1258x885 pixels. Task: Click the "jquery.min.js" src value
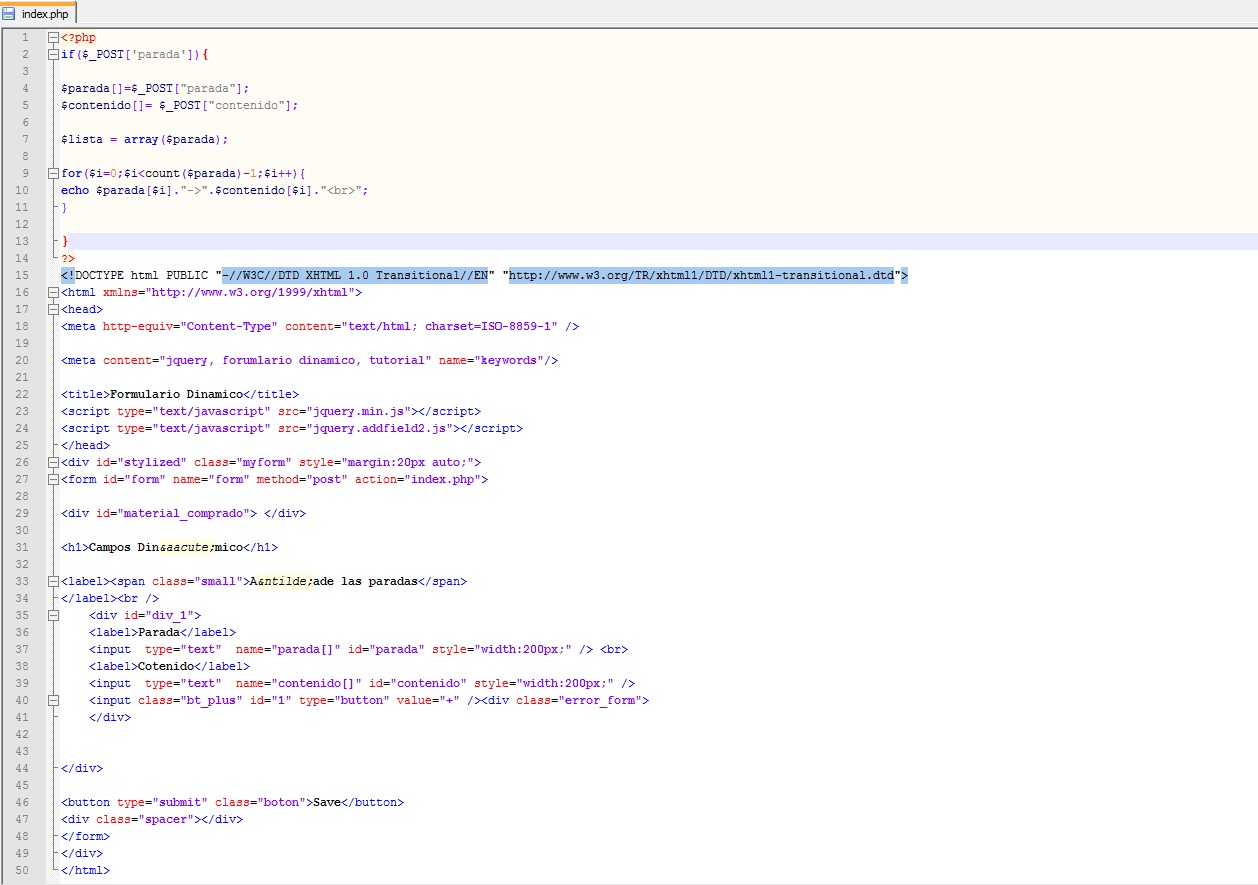pos(359,411)
